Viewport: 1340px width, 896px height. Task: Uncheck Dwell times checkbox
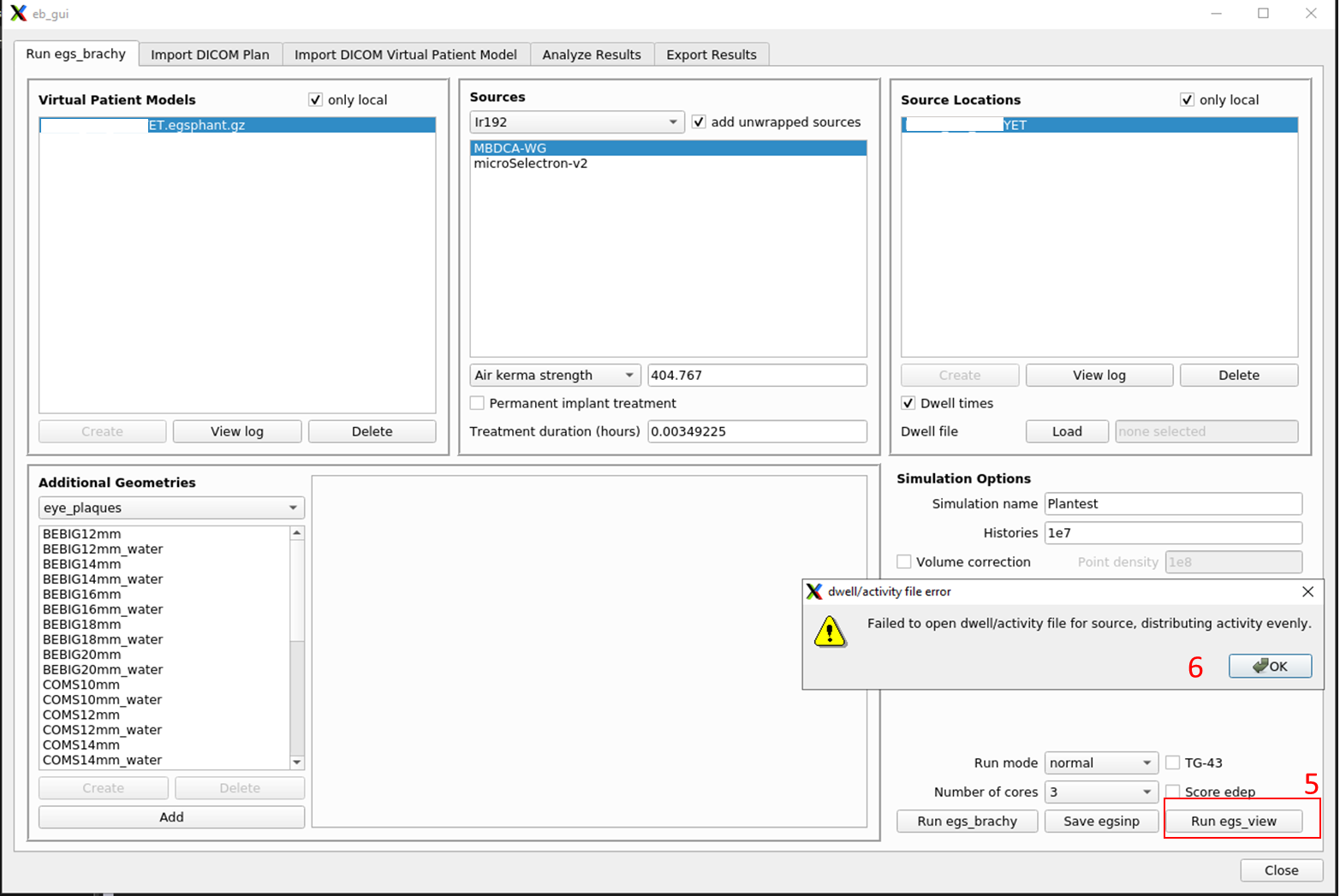[908, 403]
